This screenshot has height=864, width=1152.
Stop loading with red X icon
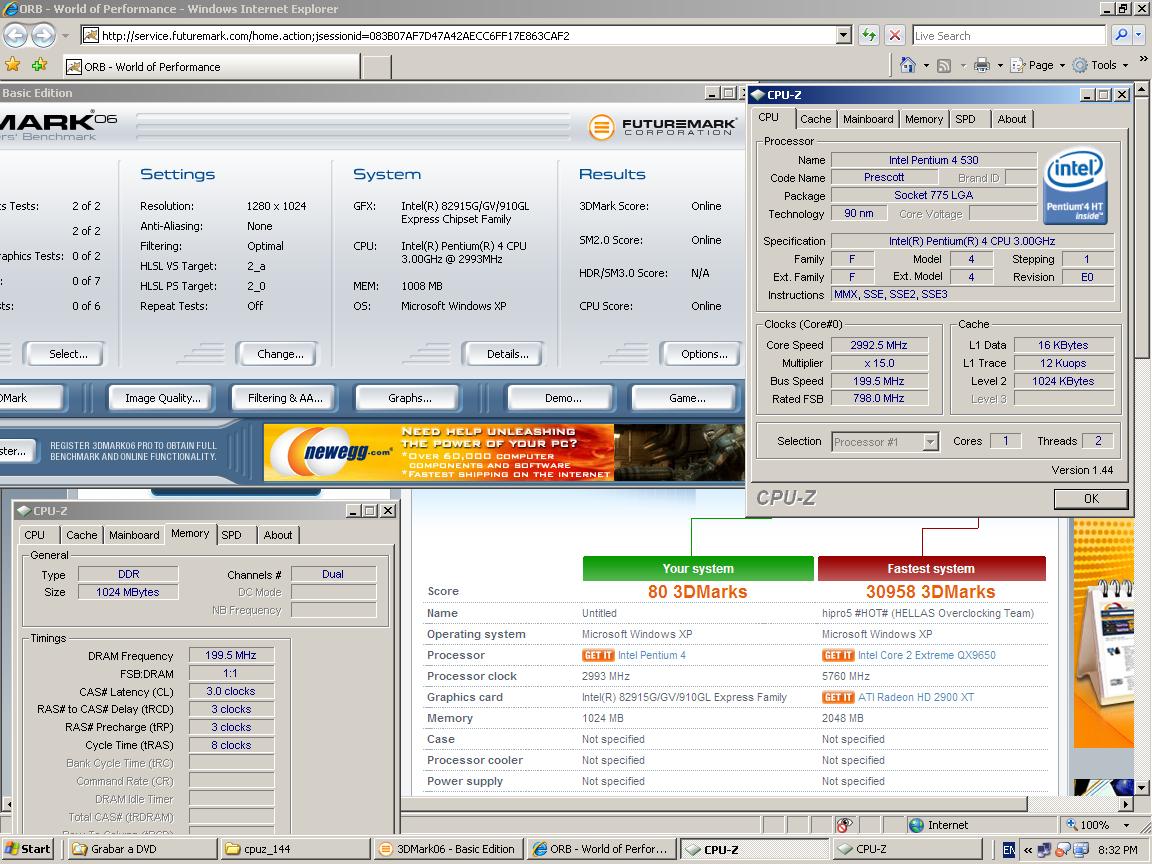click(894, 35)
